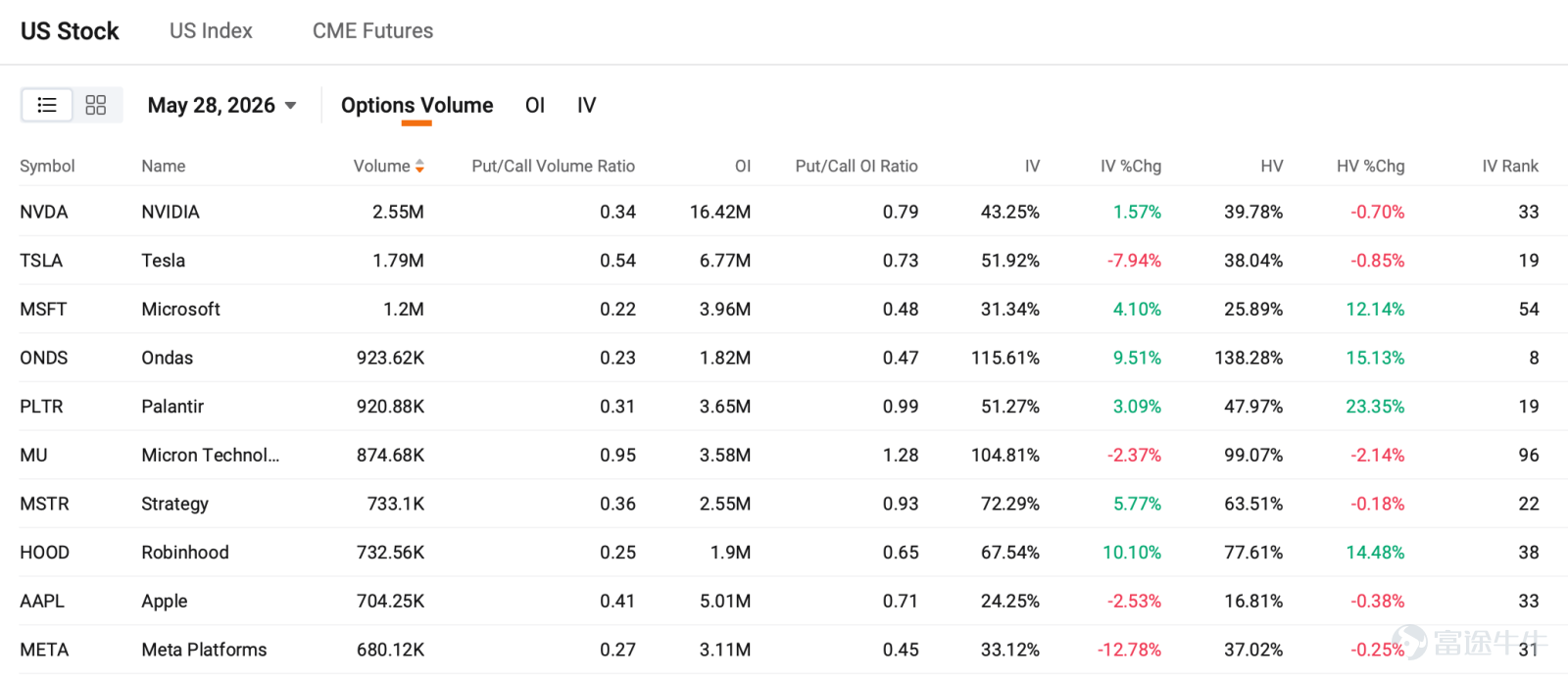Viewport: 1568px width, 678px height.
Task: Switch to list view layout
Action: point(47,105)
